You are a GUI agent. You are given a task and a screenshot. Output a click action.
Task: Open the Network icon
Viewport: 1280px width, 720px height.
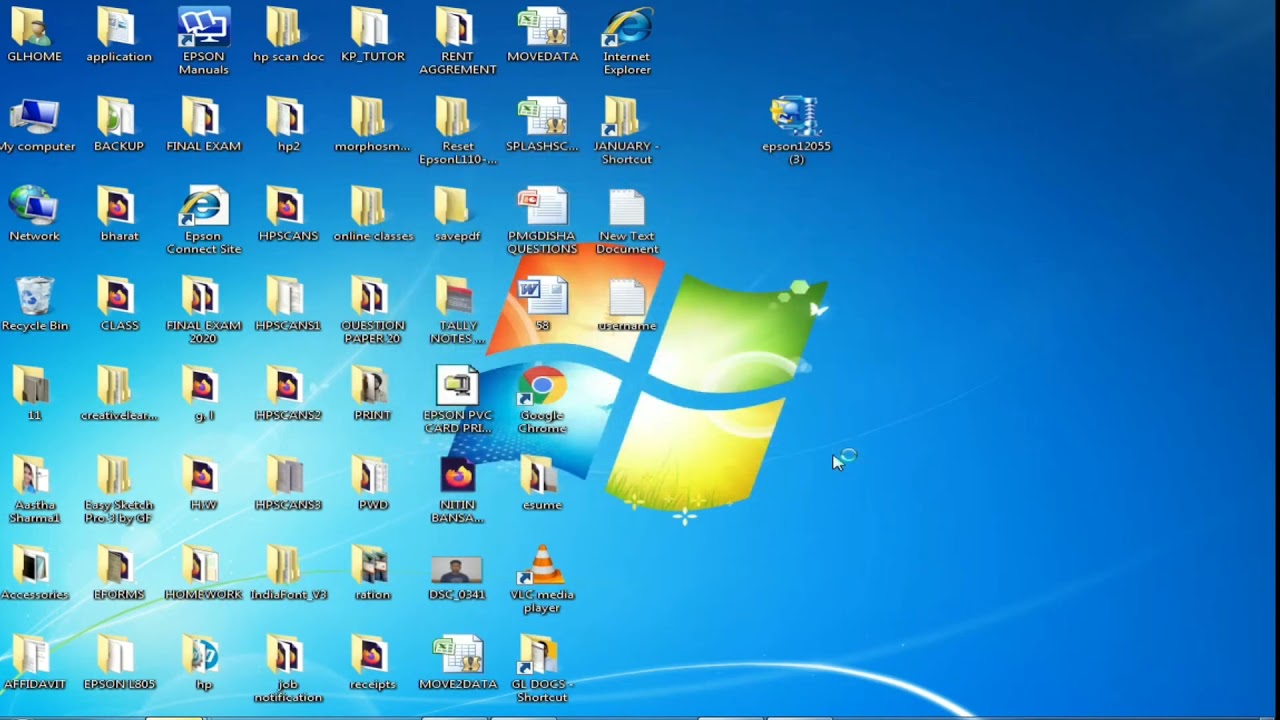[x=34, y=214]
